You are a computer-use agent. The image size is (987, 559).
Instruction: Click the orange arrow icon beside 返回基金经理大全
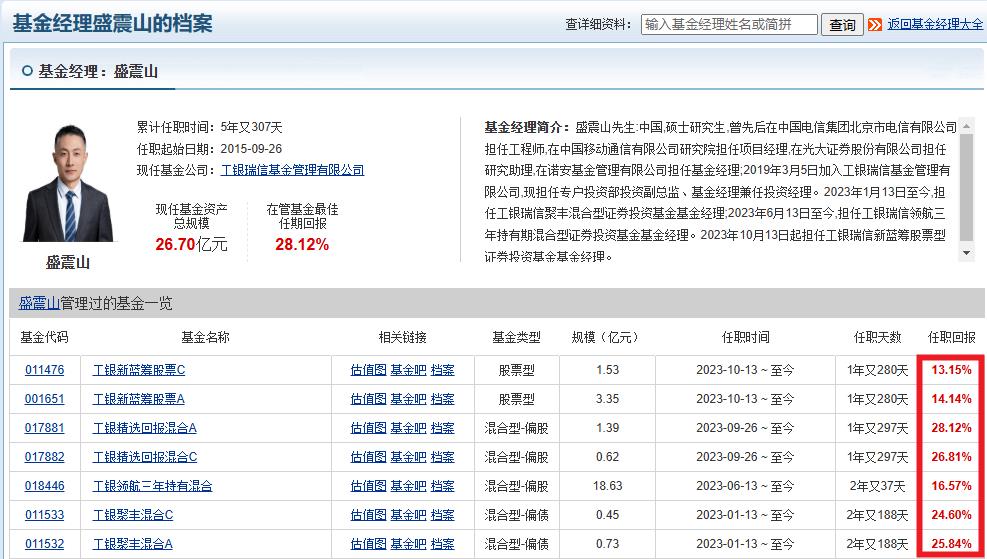point(875,25)
